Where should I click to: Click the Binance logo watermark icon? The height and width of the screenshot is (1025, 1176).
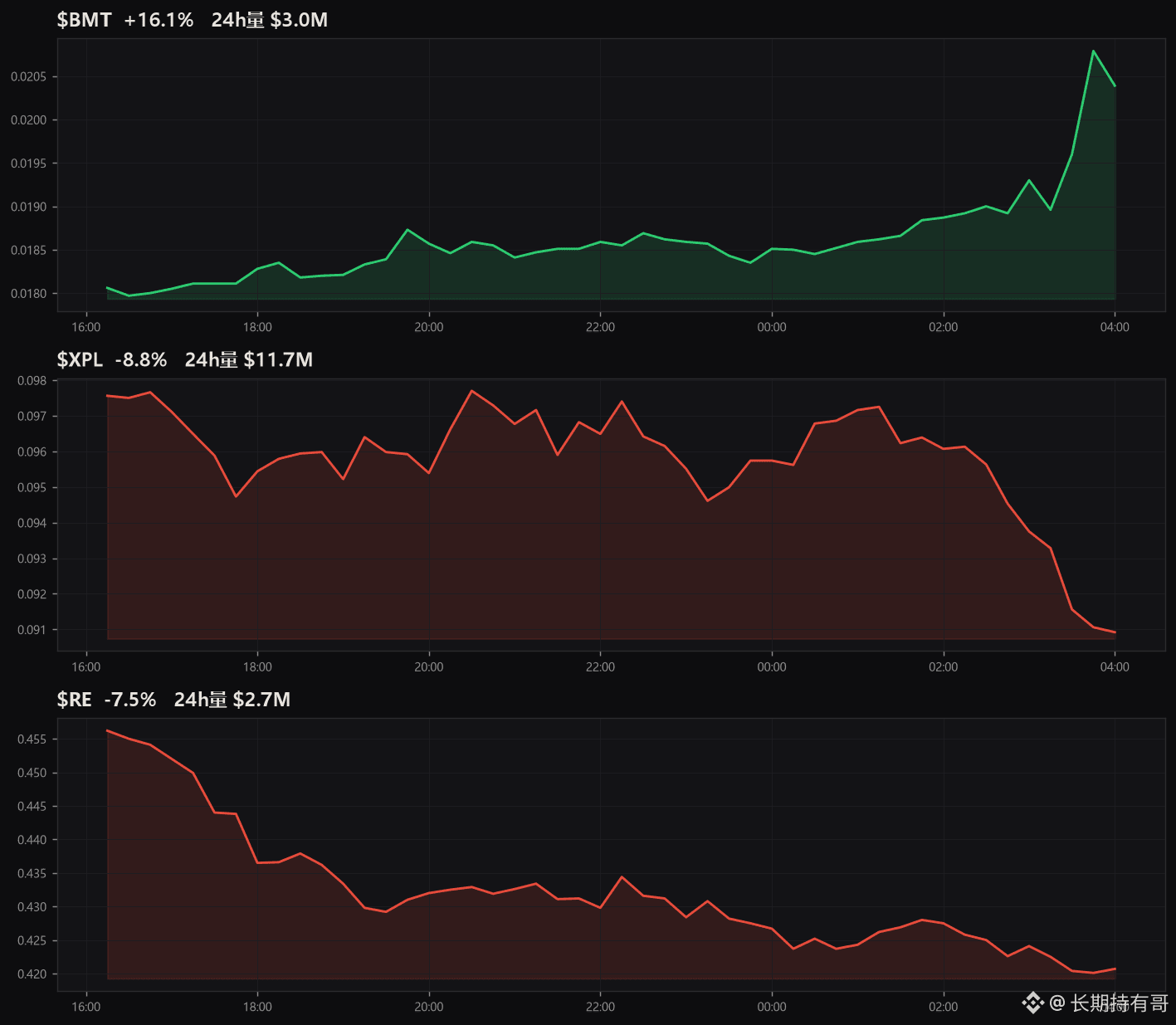click(x=1032, y=1003)
